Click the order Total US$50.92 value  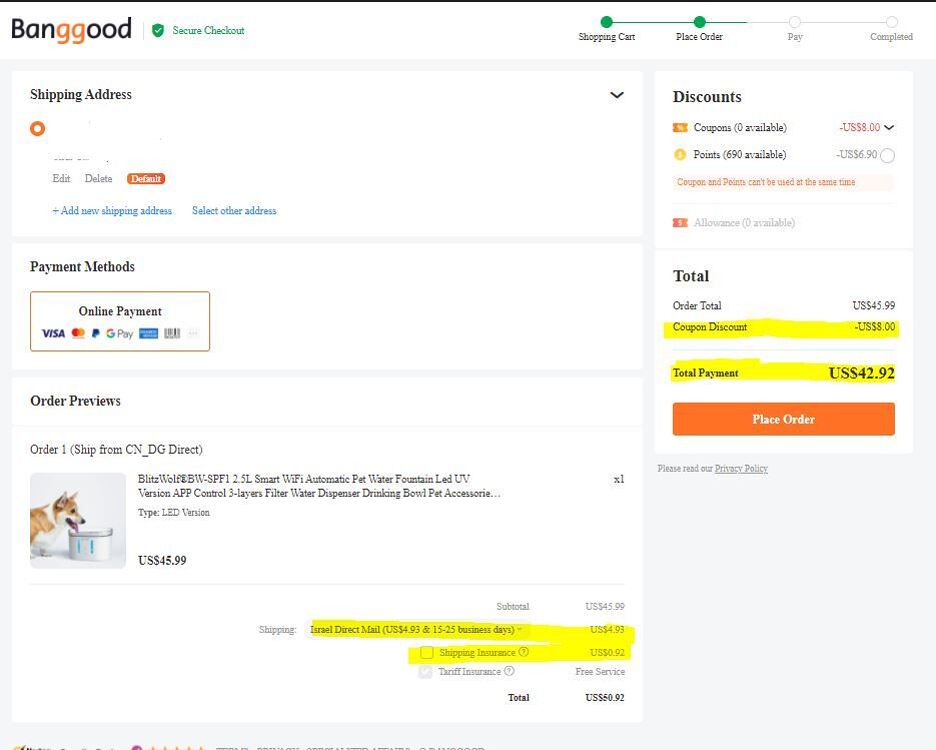point(605,697)
